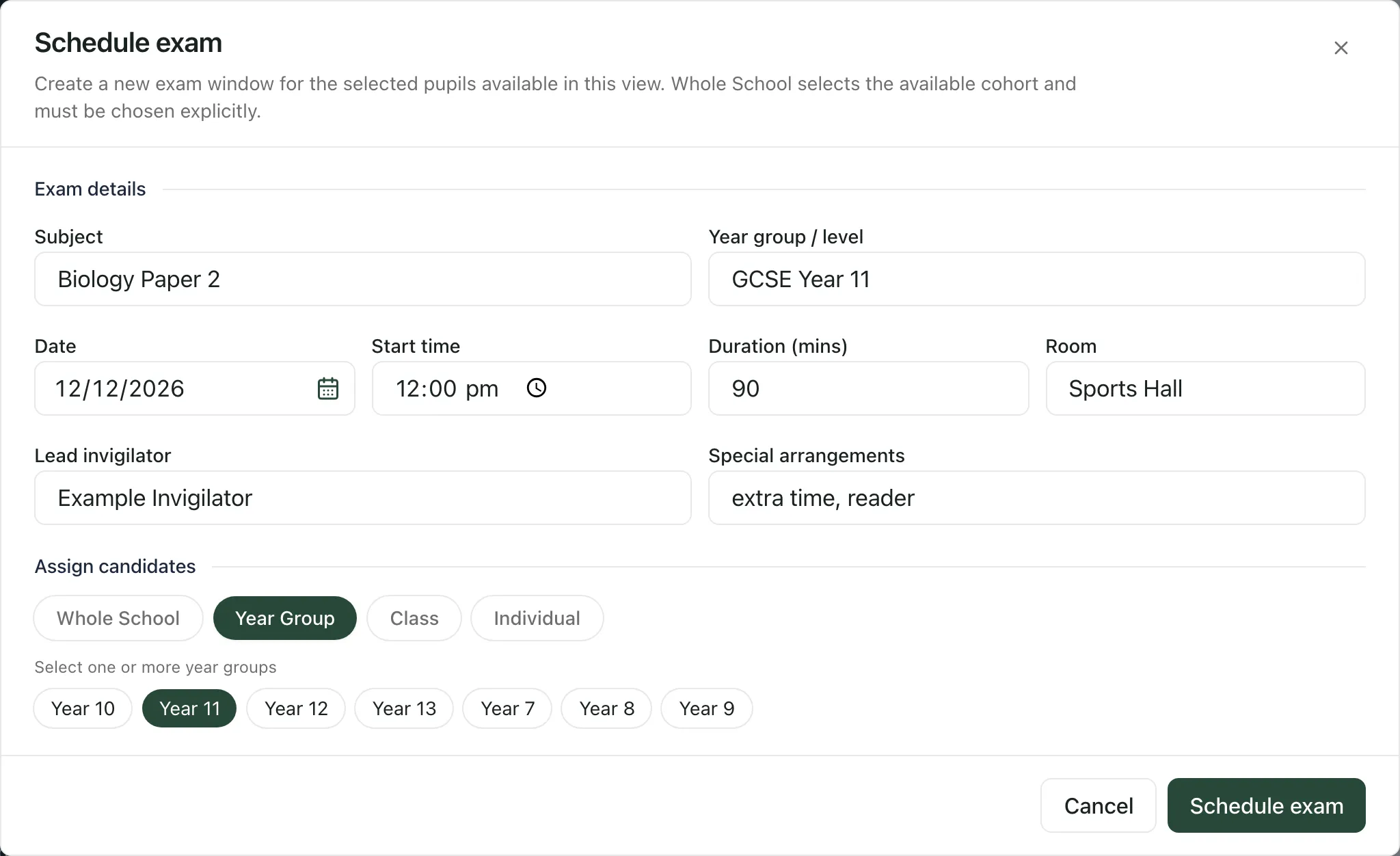
Task: Select the Whole School assignment option
Action: click(x=118, y=618)
